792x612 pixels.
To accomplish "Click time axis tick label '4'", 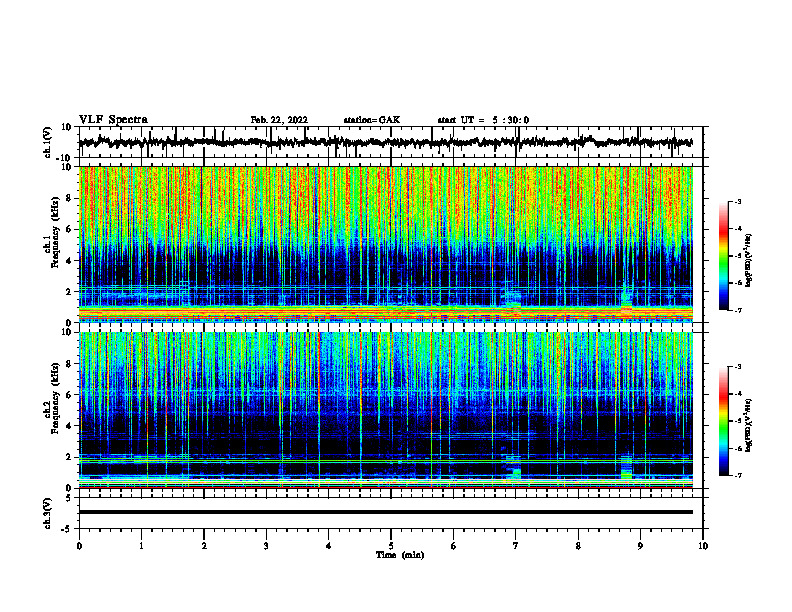I will pyautogui.click(x=329, y=546).
